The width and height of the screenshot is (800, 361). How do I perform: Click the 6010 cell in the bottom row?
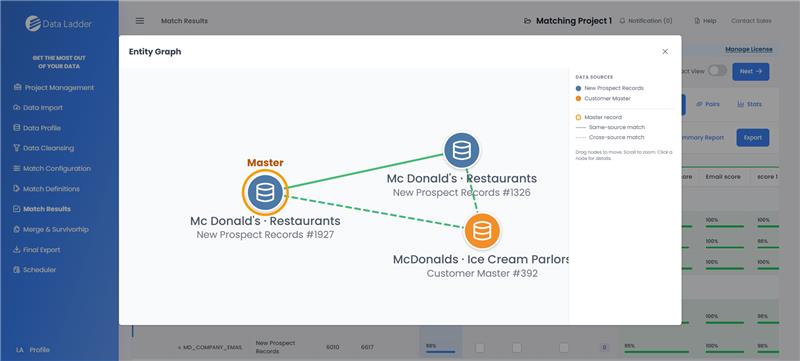point(332,348)
